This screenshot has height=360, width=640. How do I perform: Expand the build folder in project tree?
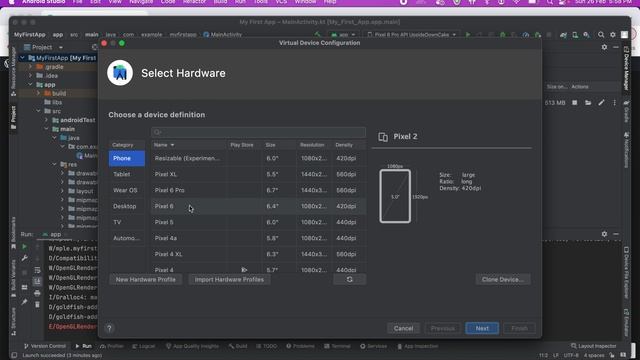(39, 93)
